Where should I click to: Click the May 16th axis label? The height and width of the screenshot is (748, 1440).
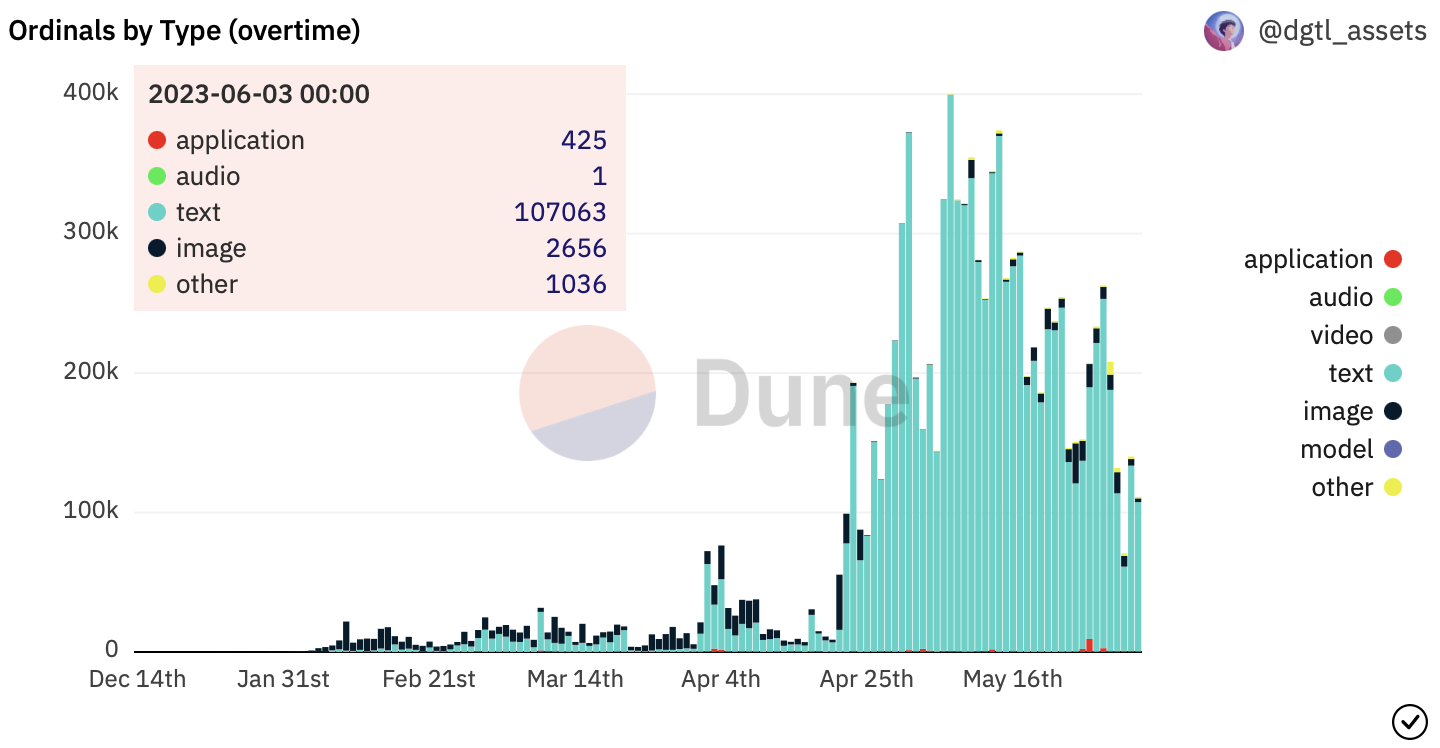pyautogui.click(x=1012, y=680)
